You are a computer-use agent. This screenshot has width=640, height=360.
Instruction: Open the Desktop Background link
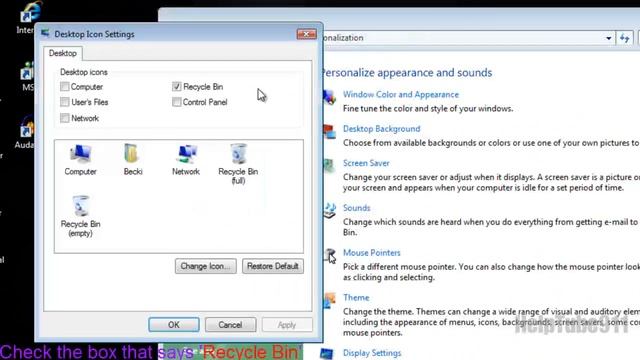pyautogui.click(x=381, y=129)
